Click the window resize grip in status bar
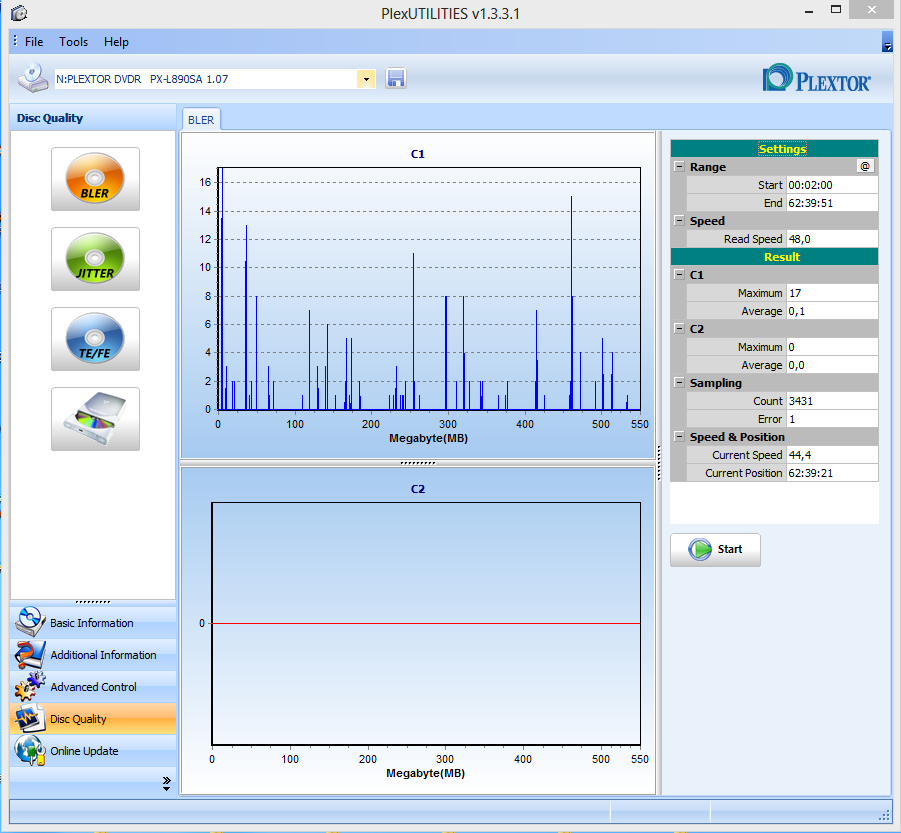Image resolution: width=901 pixels, height=833 pixels. pyautogui.click(x=884, y=816)
